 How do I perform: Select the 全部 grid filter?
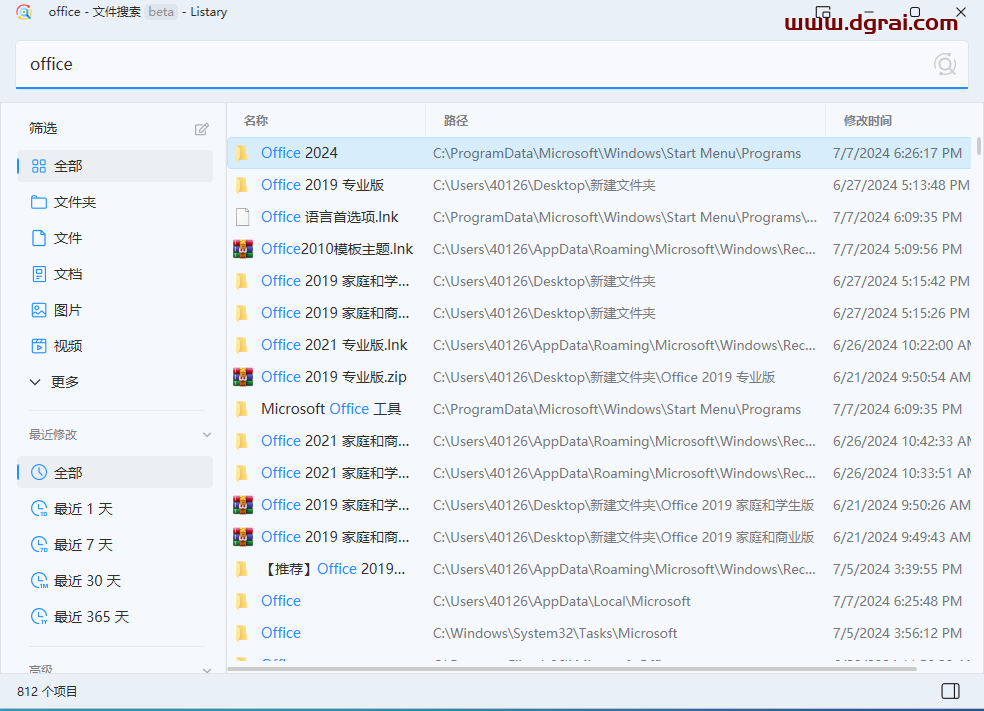coord(115,166)
